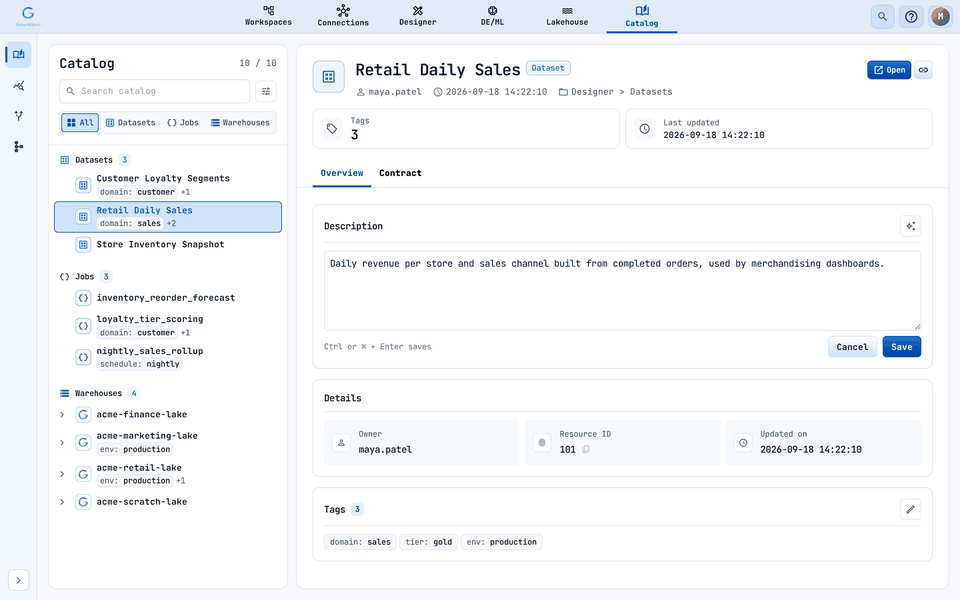Expand the left sidebar with chevron

pos(18,580)
